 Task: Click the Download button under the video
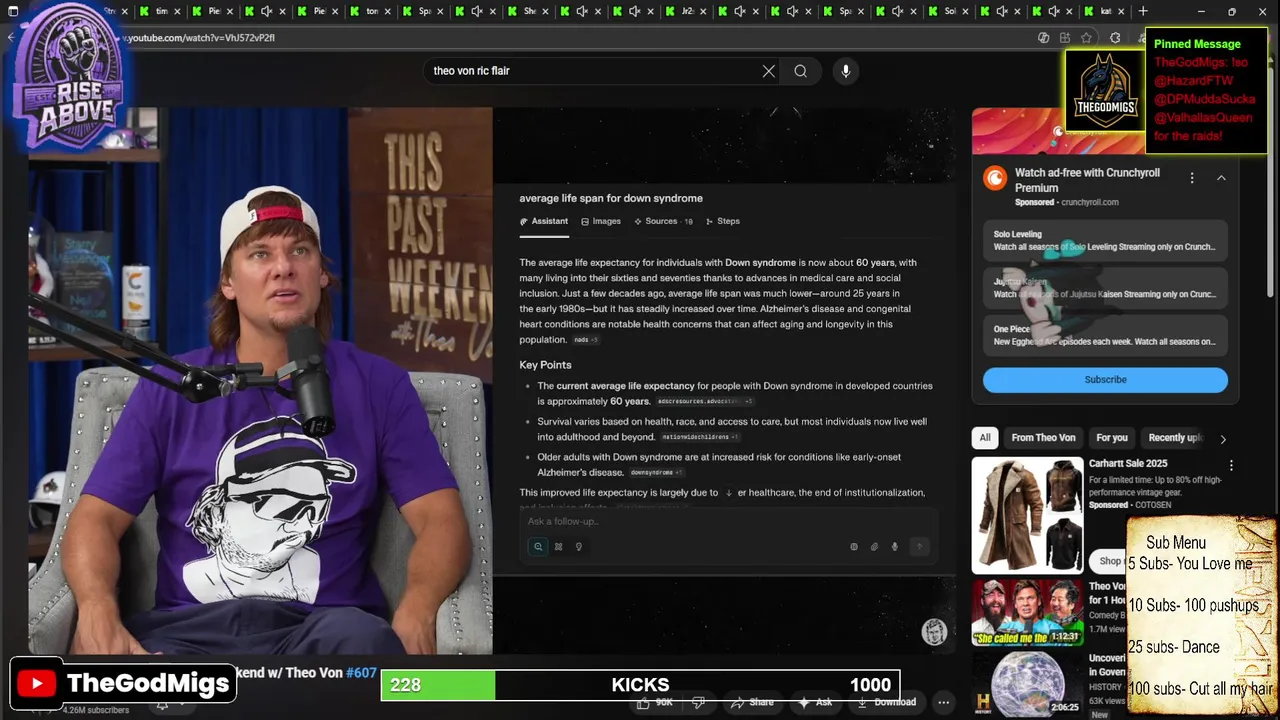pos(885,702)
